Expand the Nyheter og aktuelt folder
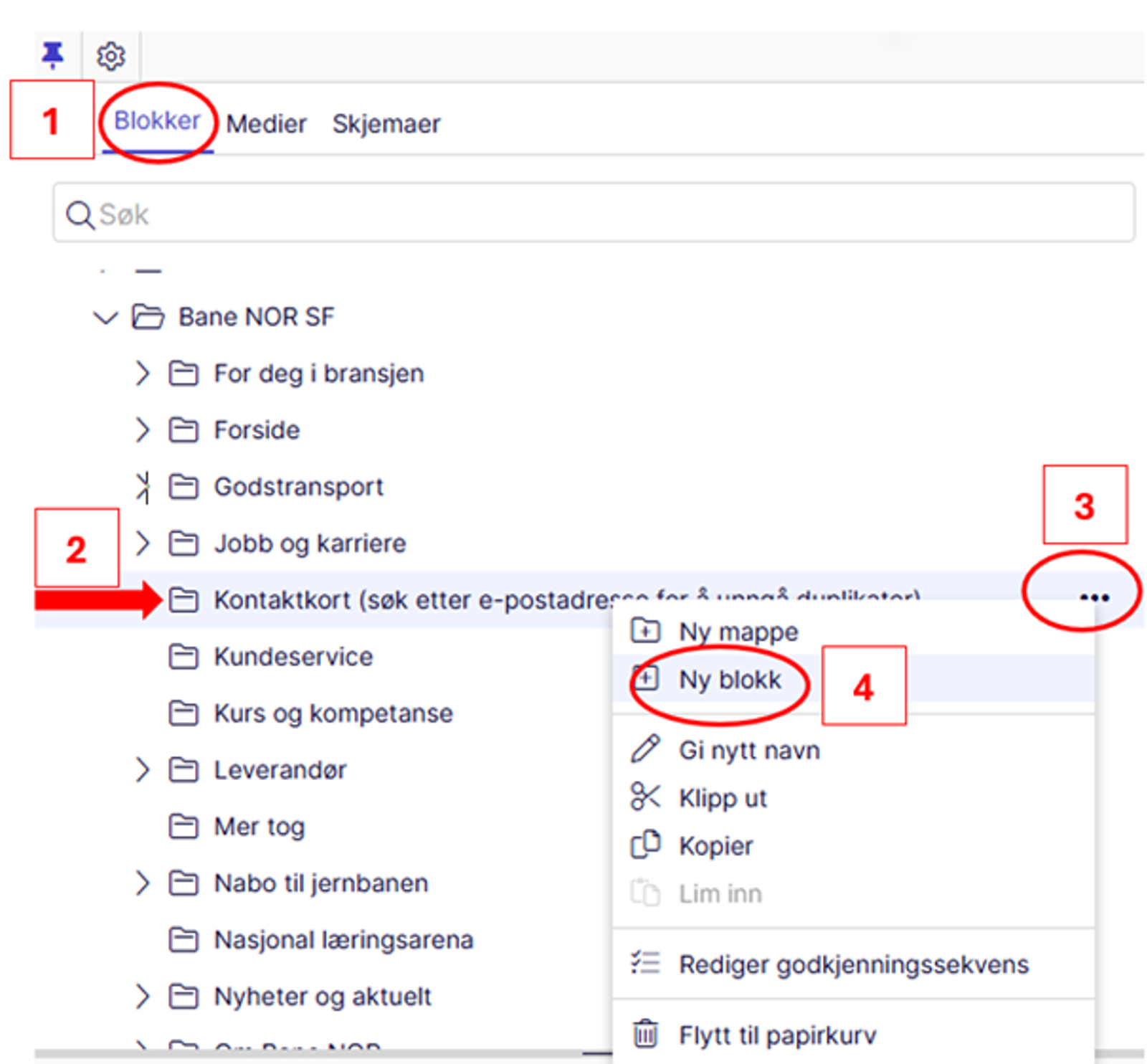The image size is (1147, 1064). point(143,997)
